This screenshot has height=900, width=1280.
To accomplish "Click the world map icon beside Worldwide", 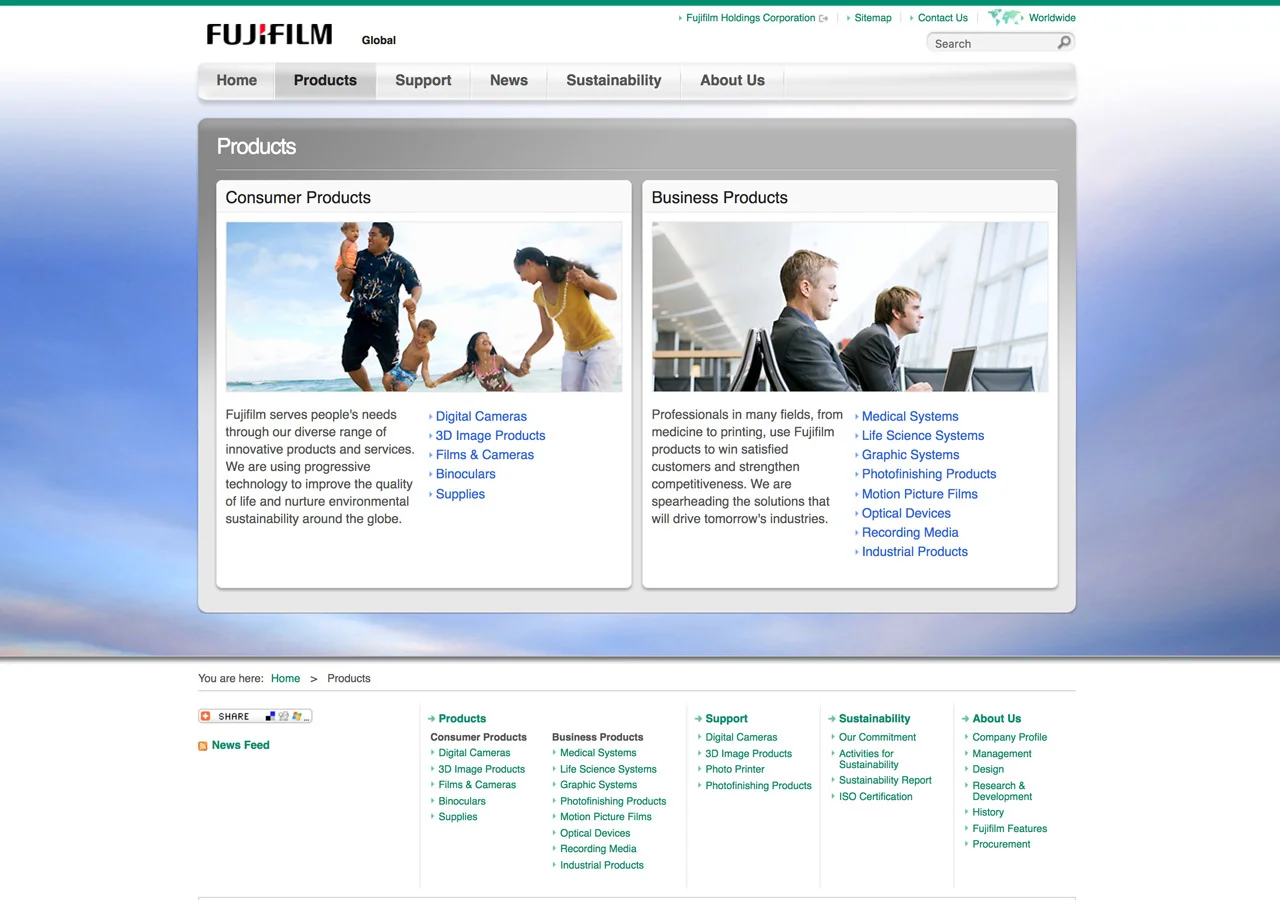I will tap(1005, 17).
